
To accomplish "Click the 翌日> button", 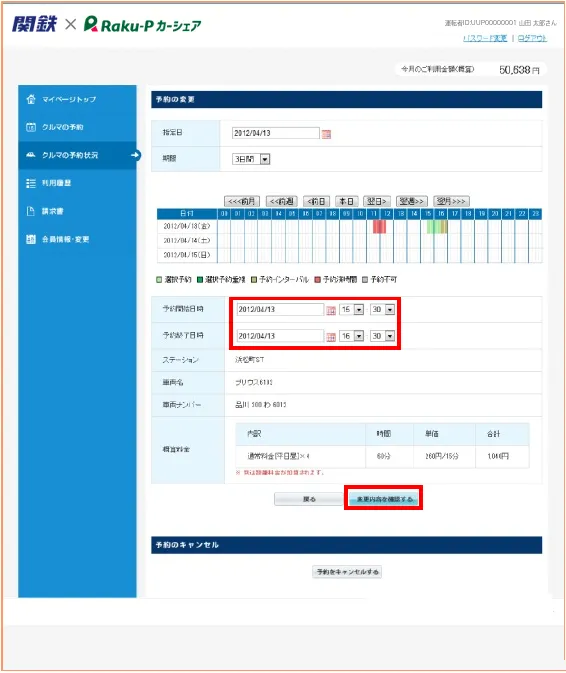I will coord(377,201).
